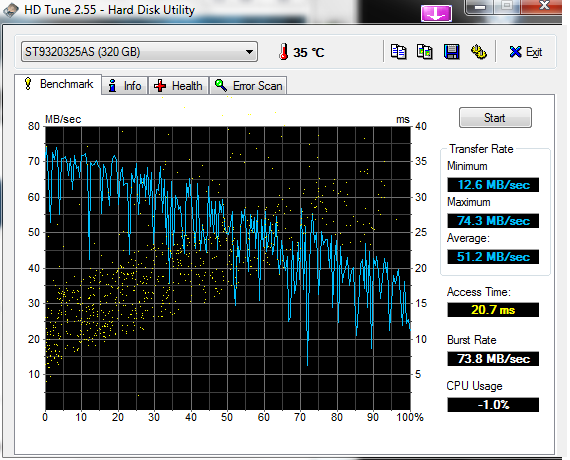570x460 pixels.
Task: Click the HD Tune application icon in title bar
Action: (11, 10)
